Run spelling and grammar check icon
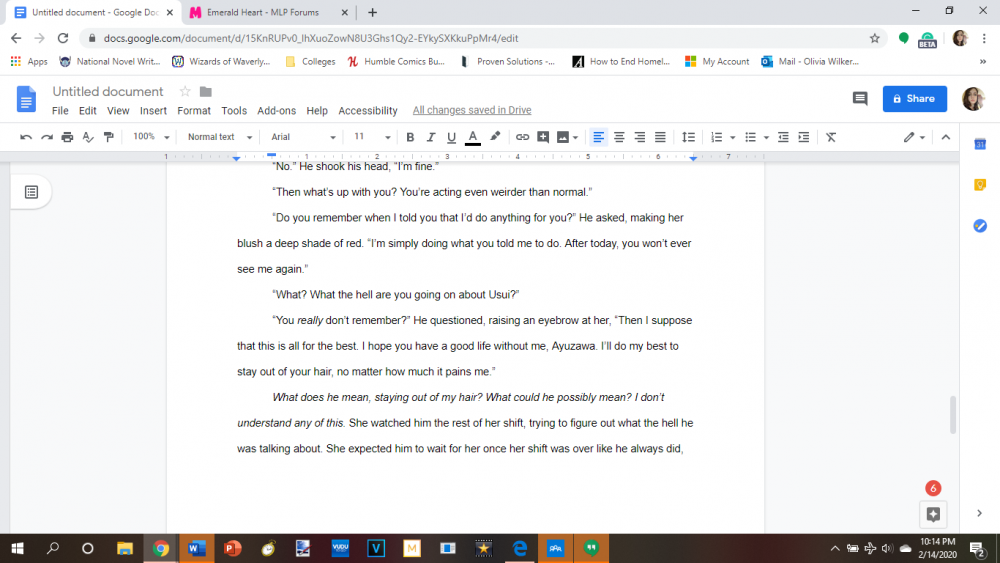This screenshot has height=563, width=1000. coord(88,137)
